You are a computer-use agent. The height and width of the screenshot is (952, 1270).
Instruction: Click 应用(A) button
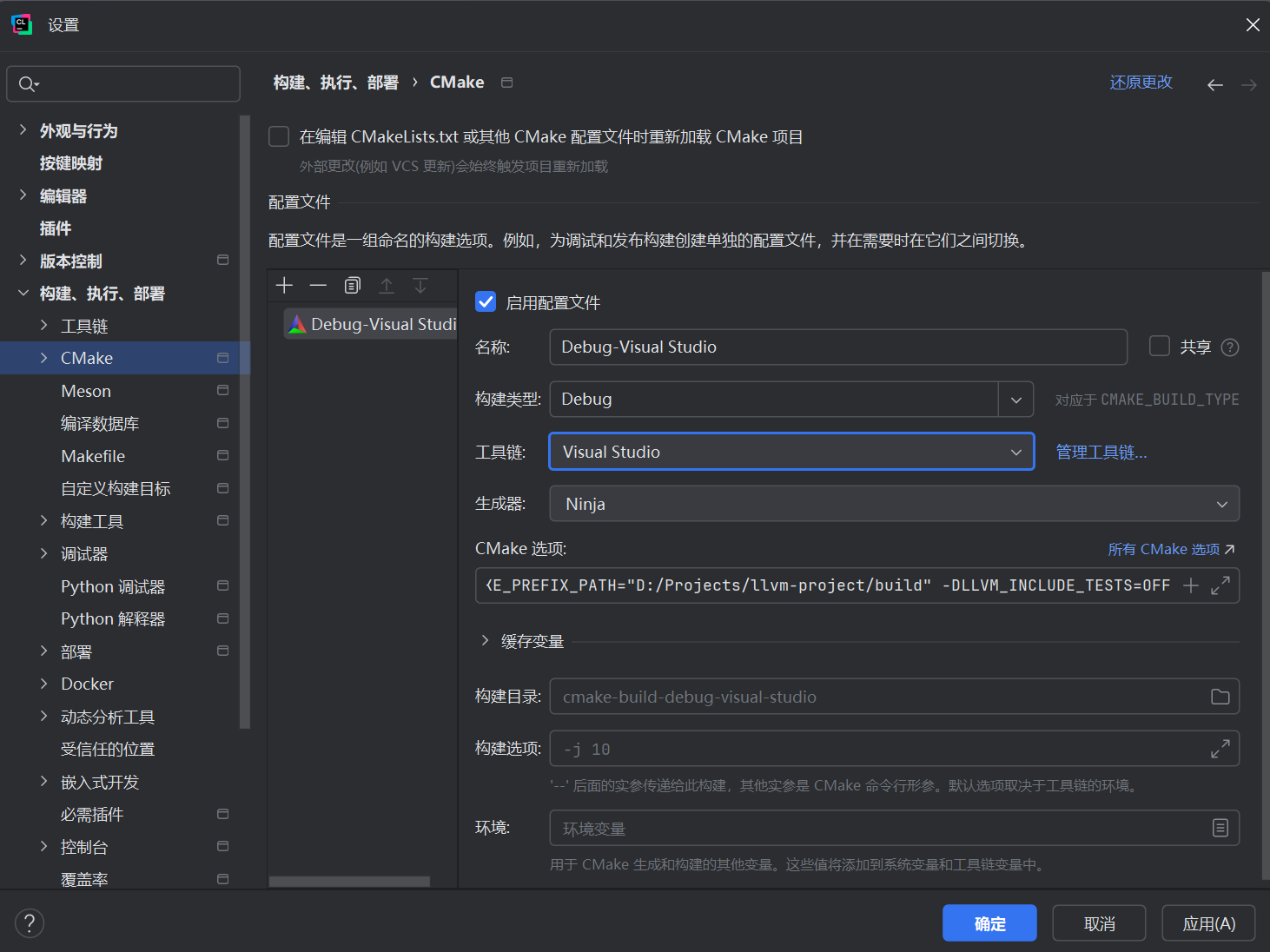(x=1208, y=923)
